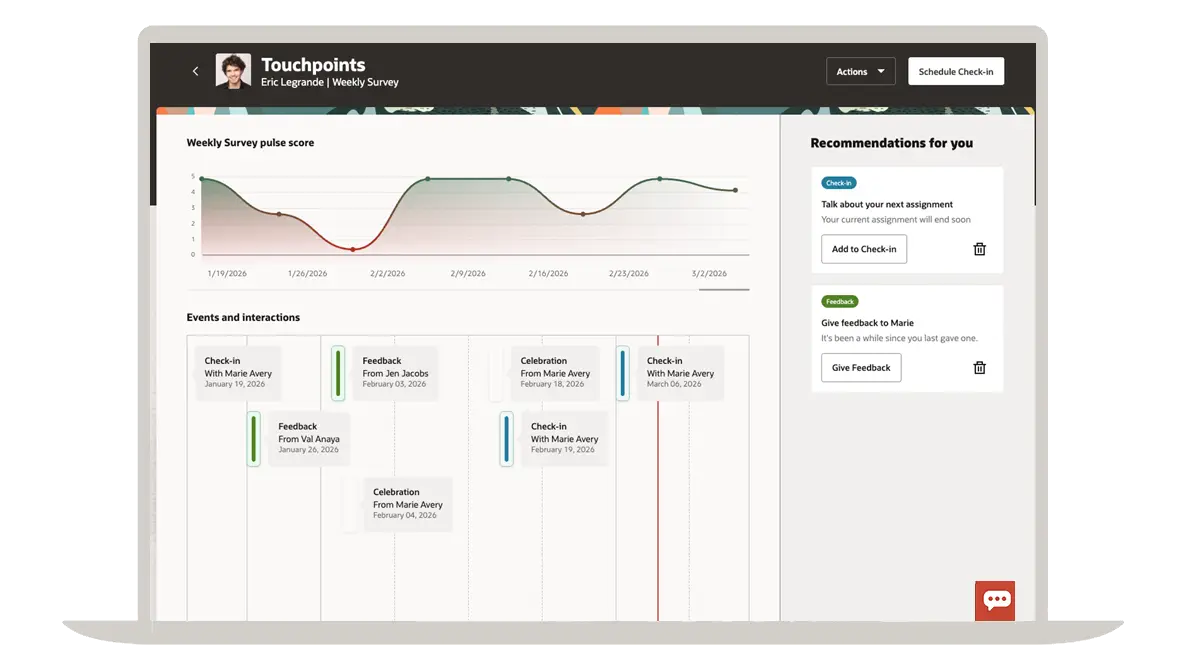Open the red chat assistant icon
This screenshot has width=1187, height=670.
pos(995,600)
